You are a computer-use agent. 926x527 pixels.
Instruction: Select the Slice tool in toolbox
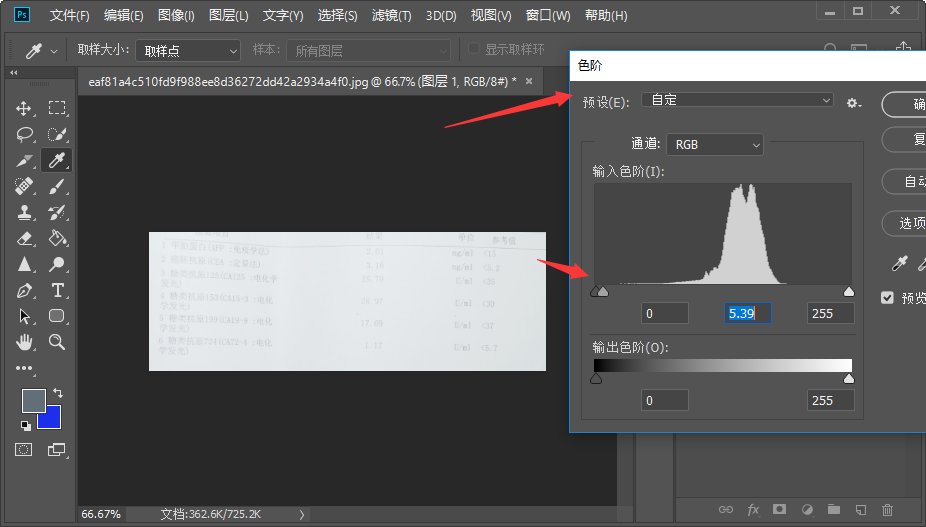click(x=24, y=160)
